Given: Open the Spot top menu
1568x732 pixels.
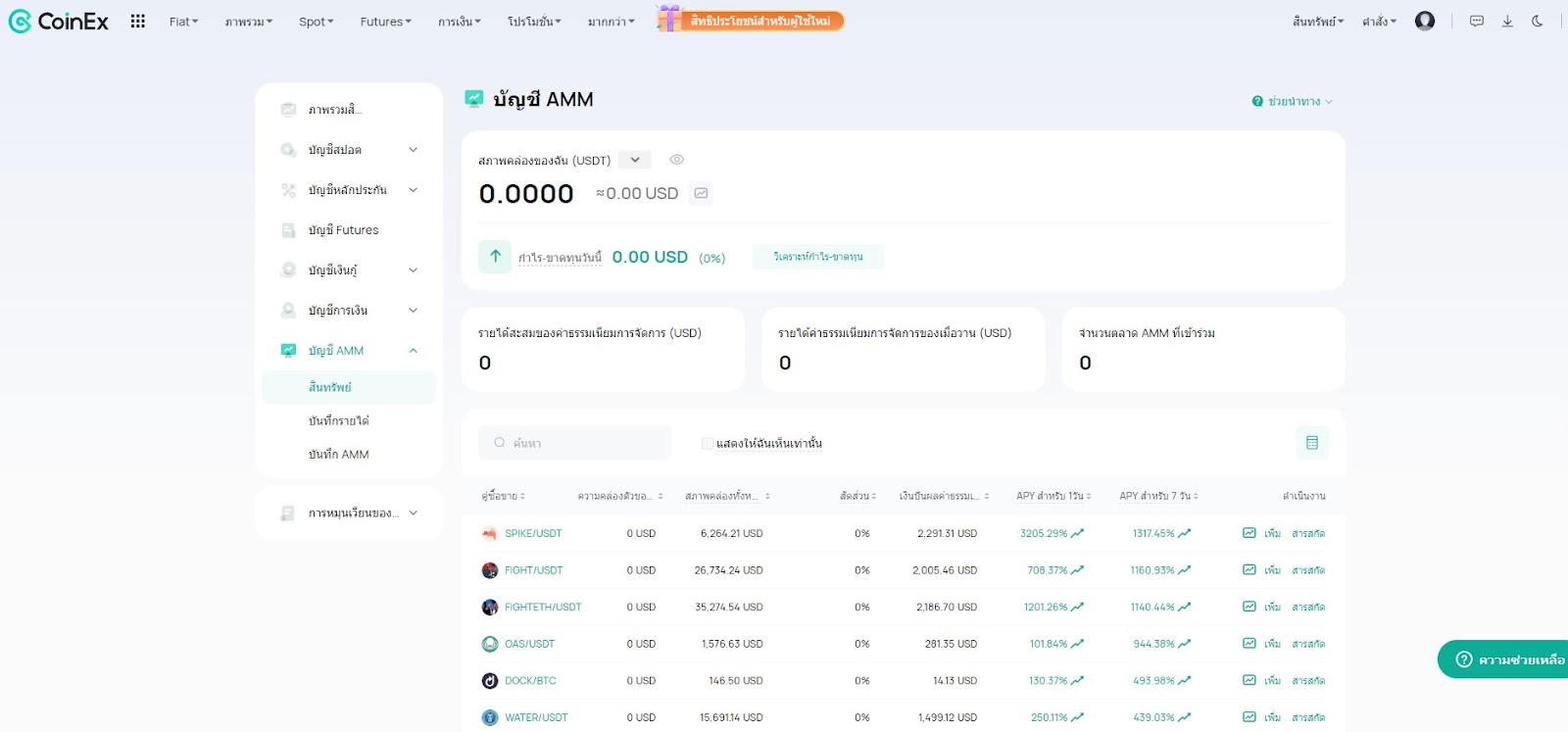Looking at the screenshot, I should [x=316, y=22].
